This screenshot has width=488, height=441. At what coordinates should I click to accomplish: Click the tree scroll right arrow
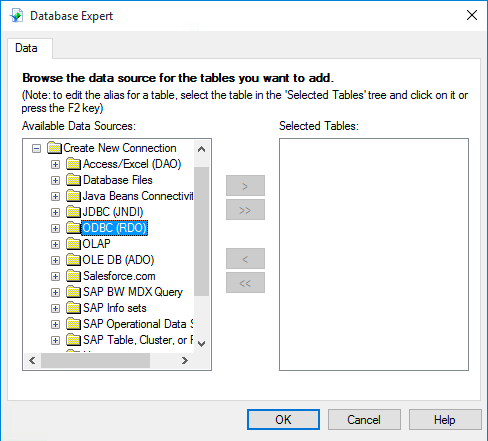[x=185, y=360]
